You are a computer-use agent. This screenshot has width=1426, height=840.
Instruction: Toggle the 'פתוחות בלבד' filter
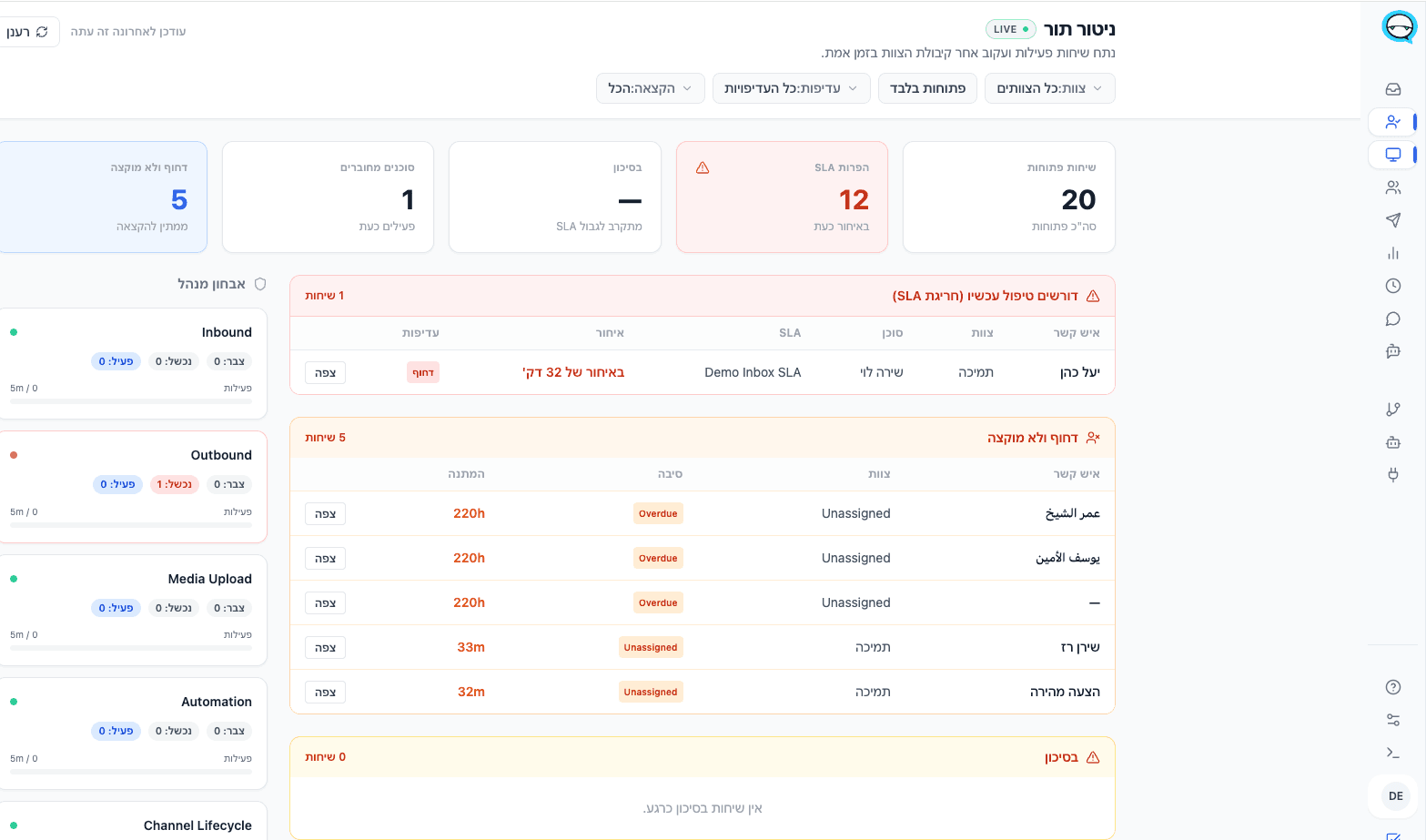[x=927, y=88]
